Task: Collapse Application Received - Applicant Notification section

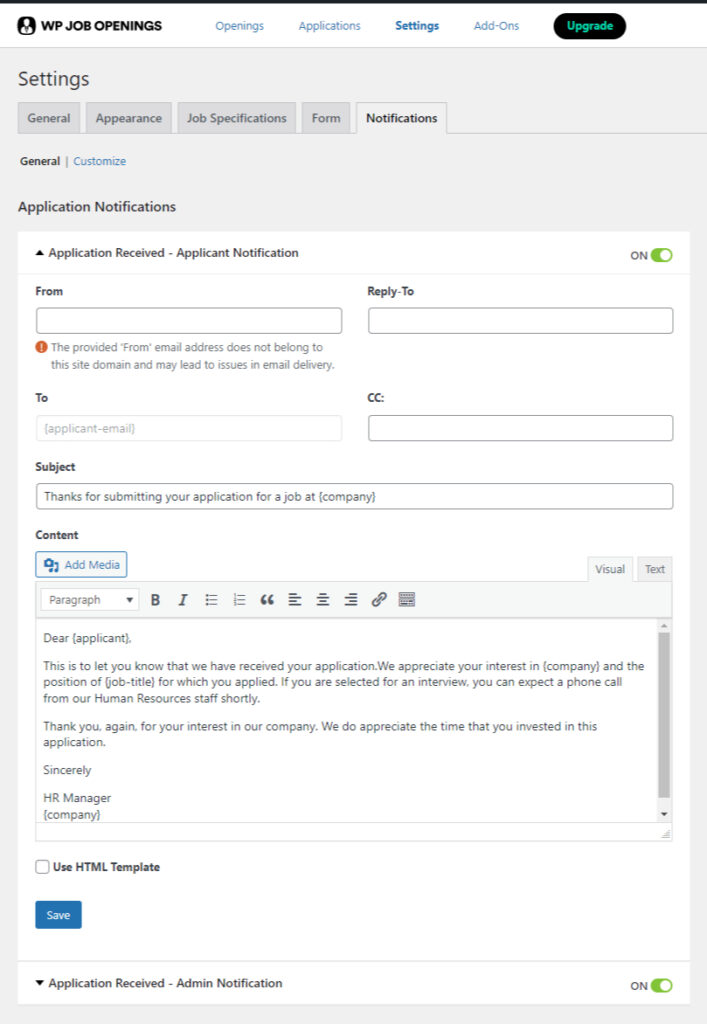Action: [x=167, y=253]
